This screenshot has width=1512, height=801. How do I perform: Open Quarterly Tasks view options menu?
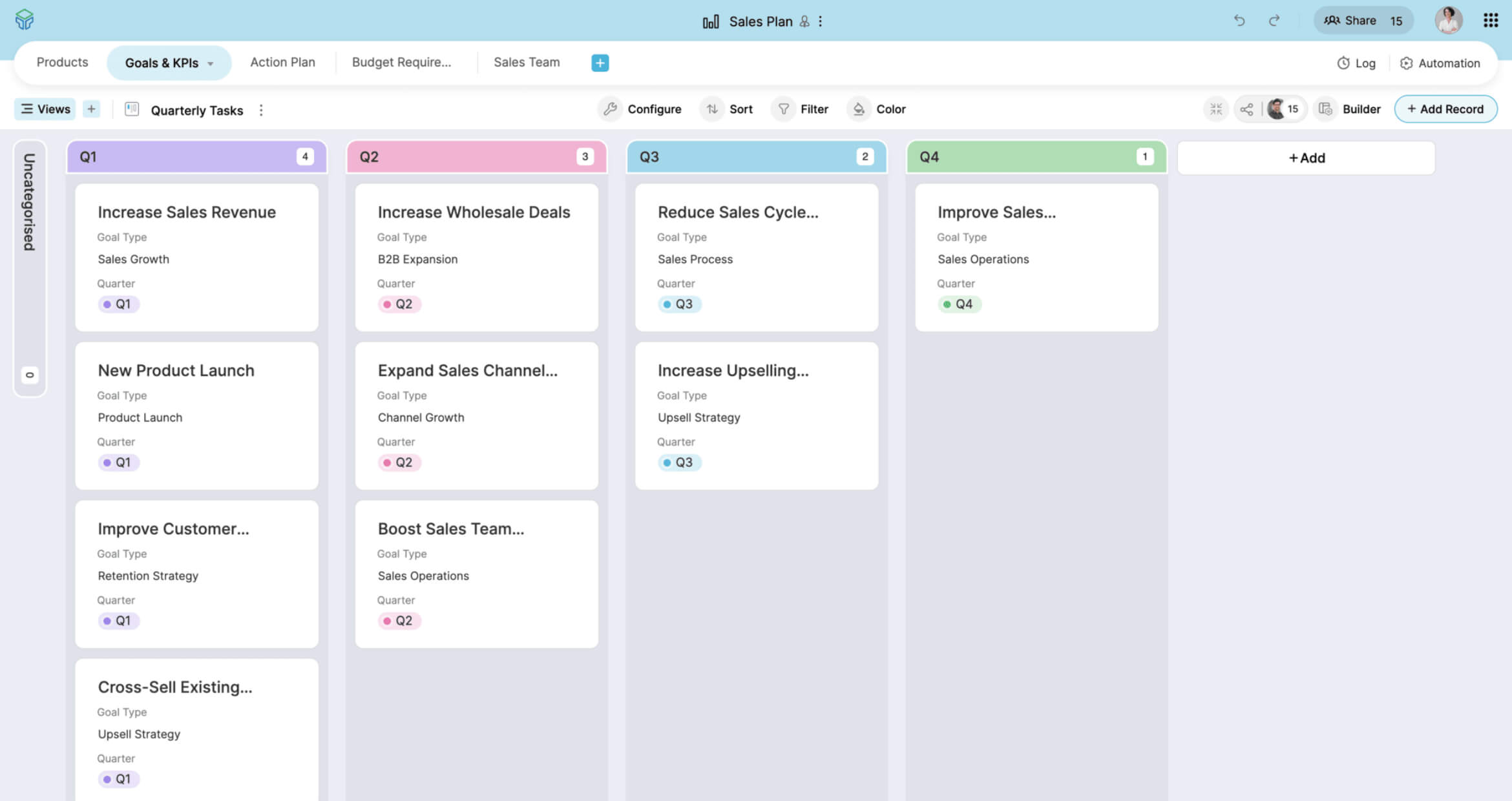[x=261, y=110]
